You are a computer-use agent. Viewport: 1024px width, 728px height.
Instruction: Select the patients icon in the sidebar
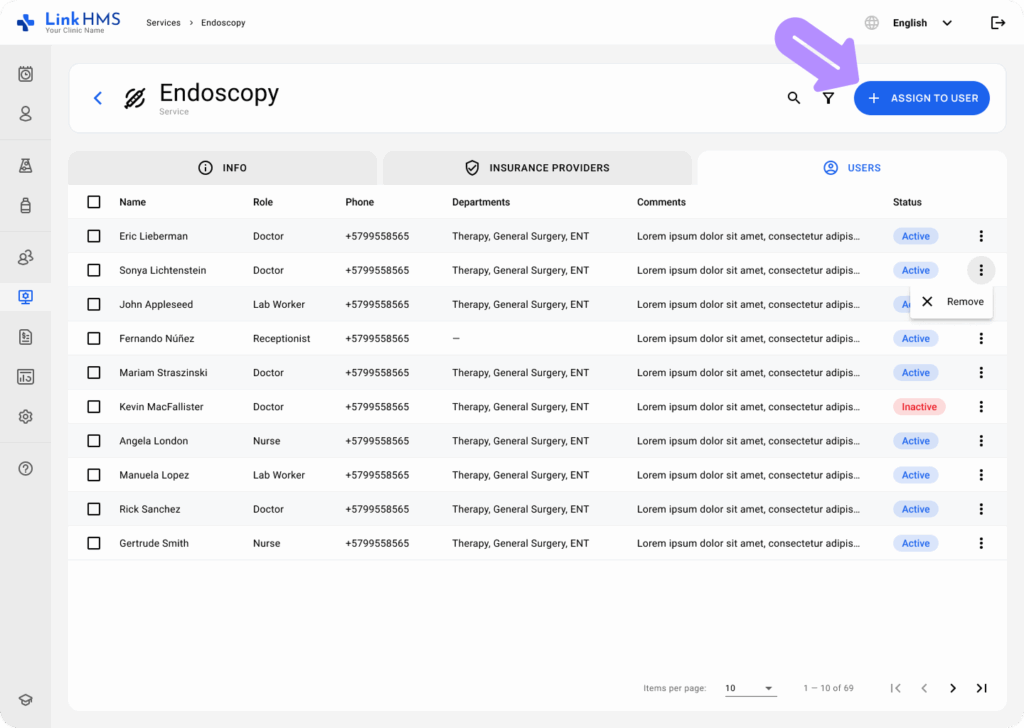tap(25, 113)
